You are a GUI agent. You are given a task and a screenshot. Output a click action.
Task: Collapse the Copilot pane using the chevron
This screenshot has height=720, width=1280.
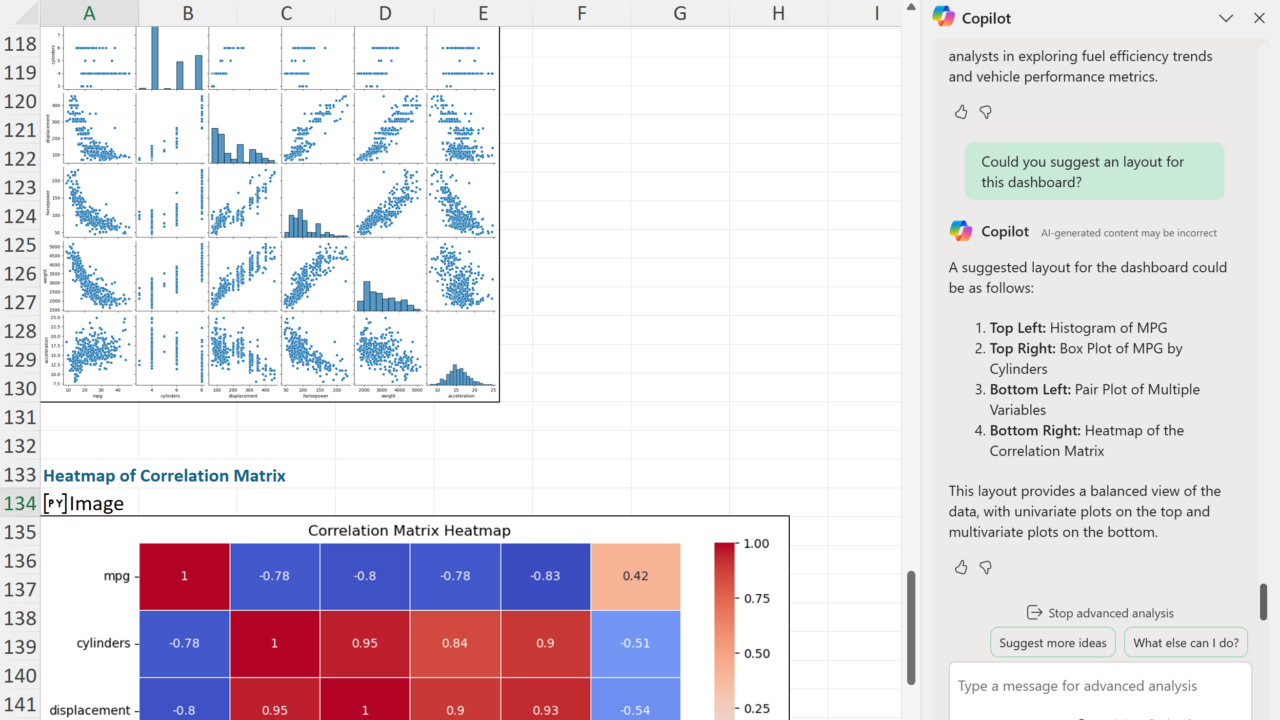1226,18
